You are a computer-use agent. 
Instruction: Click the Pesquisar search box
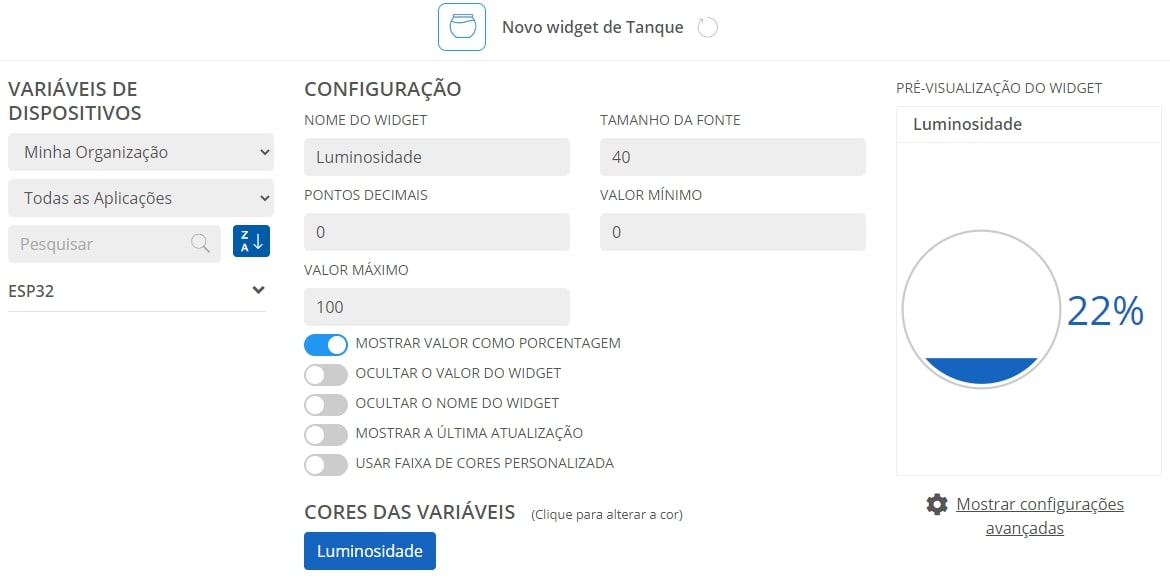(x=114, y=244)
